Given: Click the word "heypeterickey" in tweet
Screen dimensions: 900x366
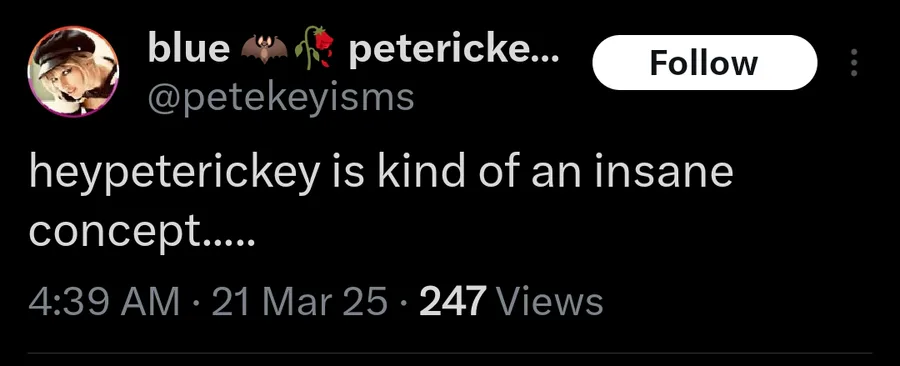Looking at the screenshot, I should [173, 174].
